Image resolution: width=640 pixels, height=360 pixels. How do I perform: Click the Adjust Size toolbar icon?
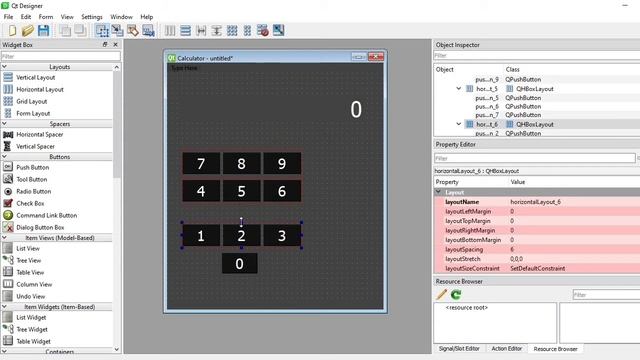click(278, 30)
